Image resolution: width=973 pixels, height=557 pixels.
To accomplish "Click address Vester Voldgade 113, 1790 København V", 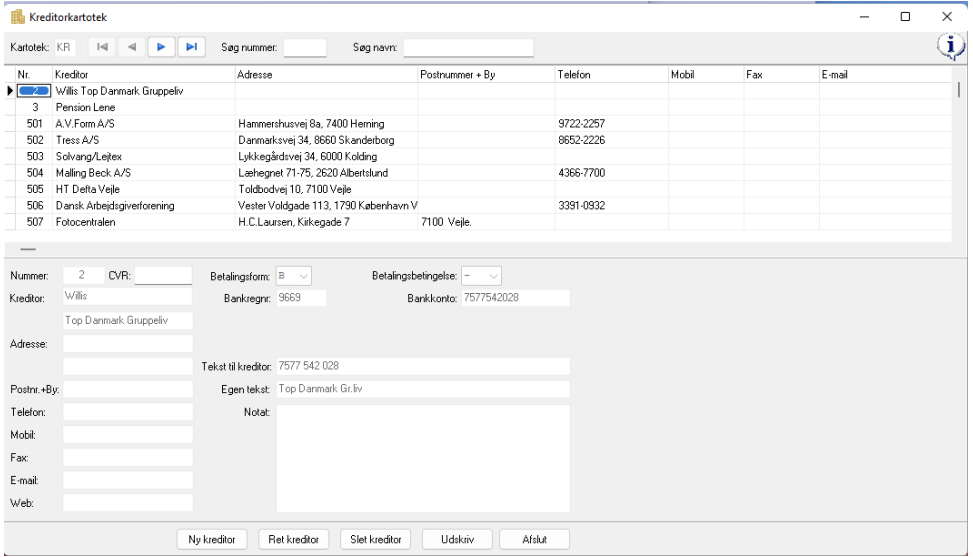I will [328, 206].
